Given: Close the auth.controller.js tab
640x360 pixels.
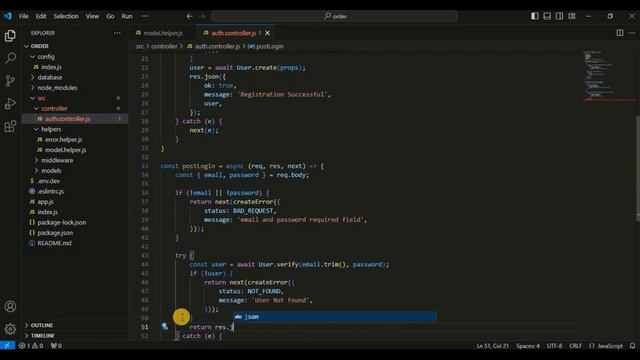Looking at the screenshot, I should [x=267, y=33].
